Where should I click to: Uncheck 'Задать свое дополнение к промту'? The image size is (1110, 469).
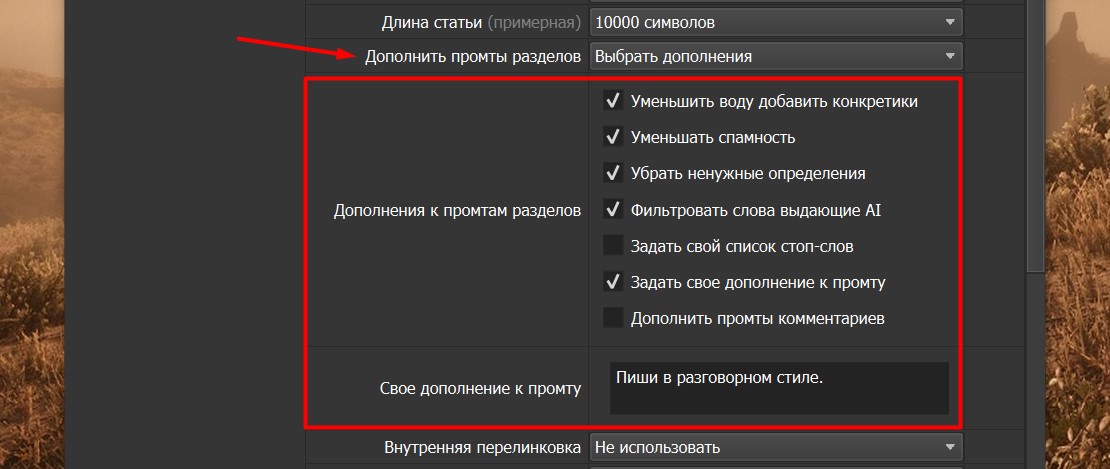(x=612, y=282)
